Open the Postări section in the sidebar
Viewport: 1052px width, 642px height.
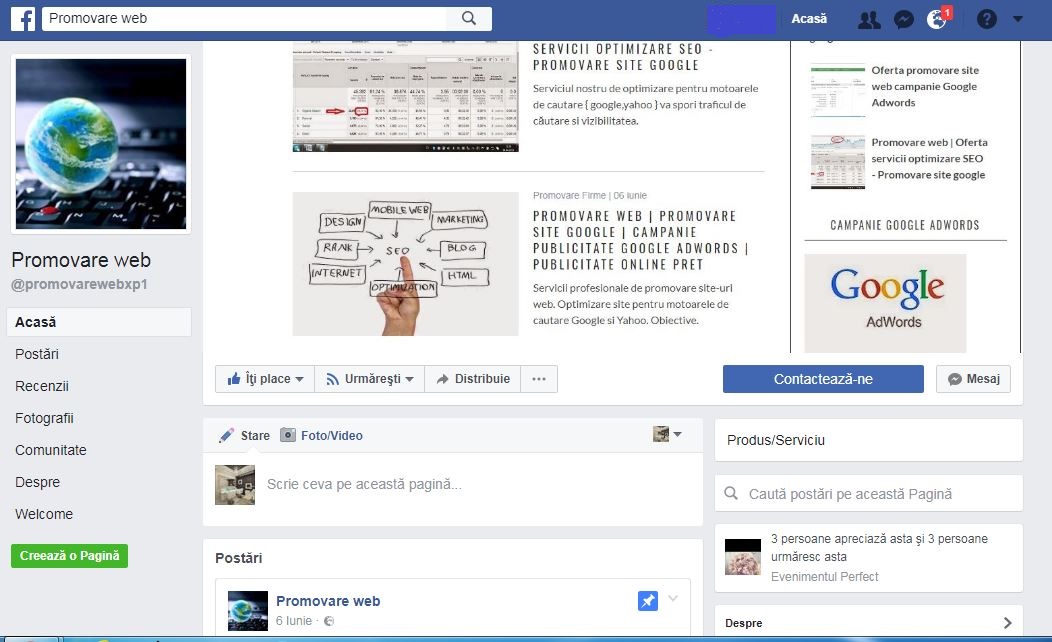pos(37,354)
